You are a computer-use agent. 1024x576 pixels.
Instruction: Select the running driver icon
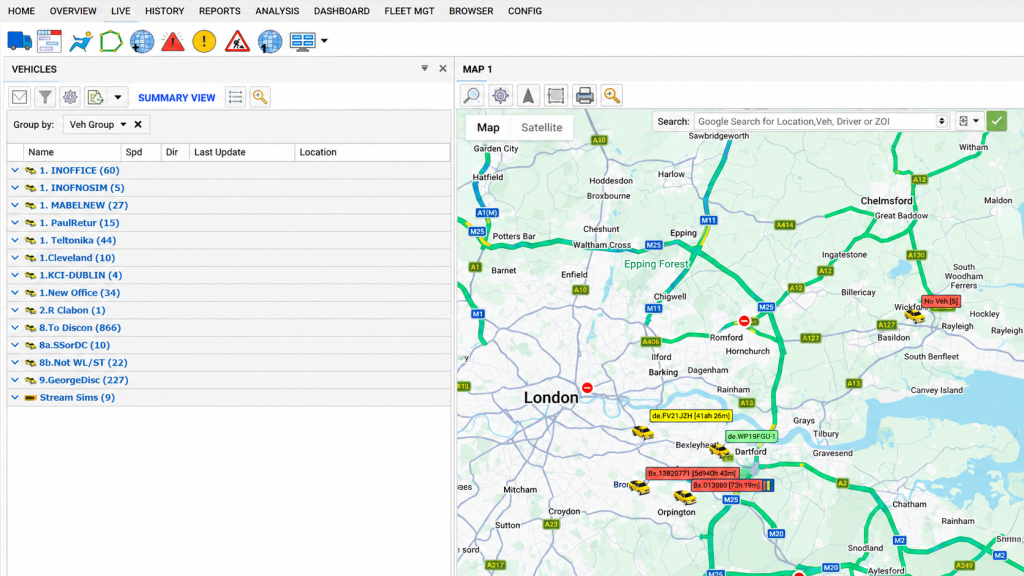pos(81,41)
